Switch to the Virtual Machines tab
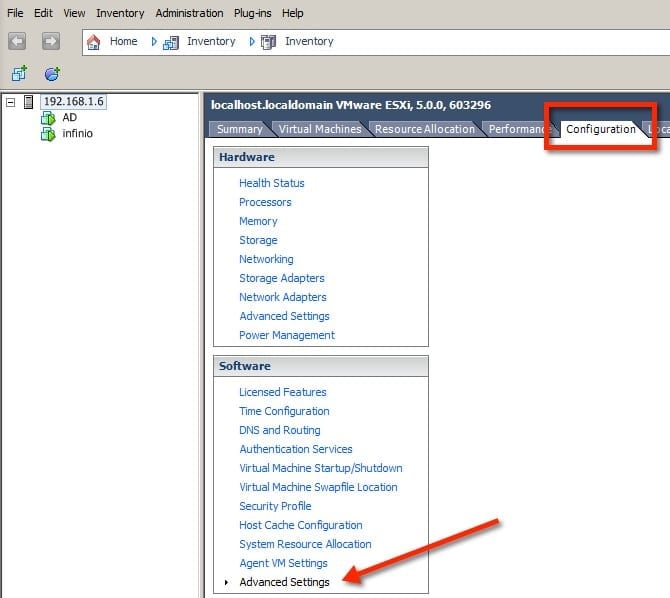The height and width of the screenshot is (598, 670). pos(320,129)
